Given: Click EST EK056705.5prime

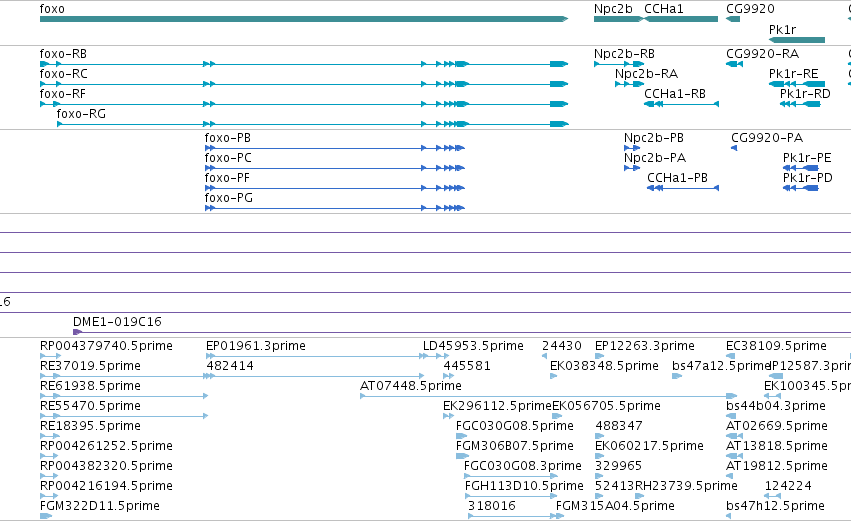Looking at the screenshot, I should click(x=606, y=406).
